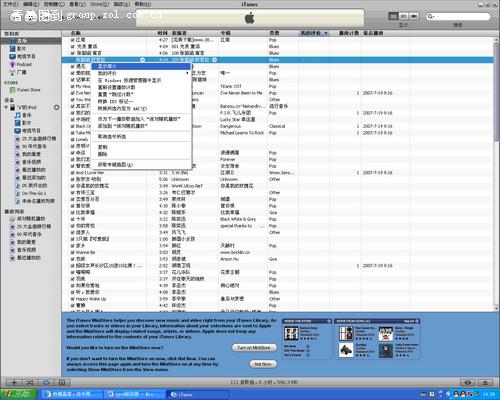Screen dimensions: 500x400
Task: Click the "Michael Learns To Rock" album cell
Action: (x=242, y=133)
